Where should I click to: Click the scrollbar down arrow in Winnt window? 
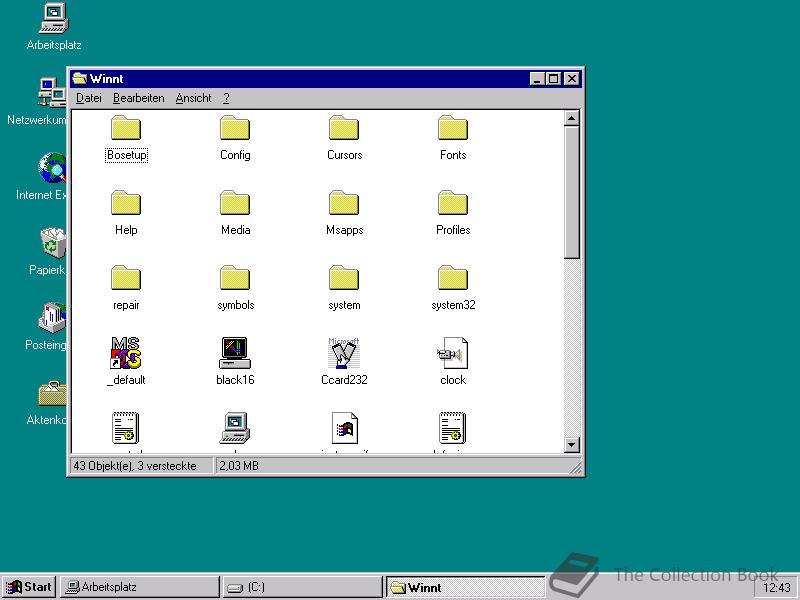(571, 444)
